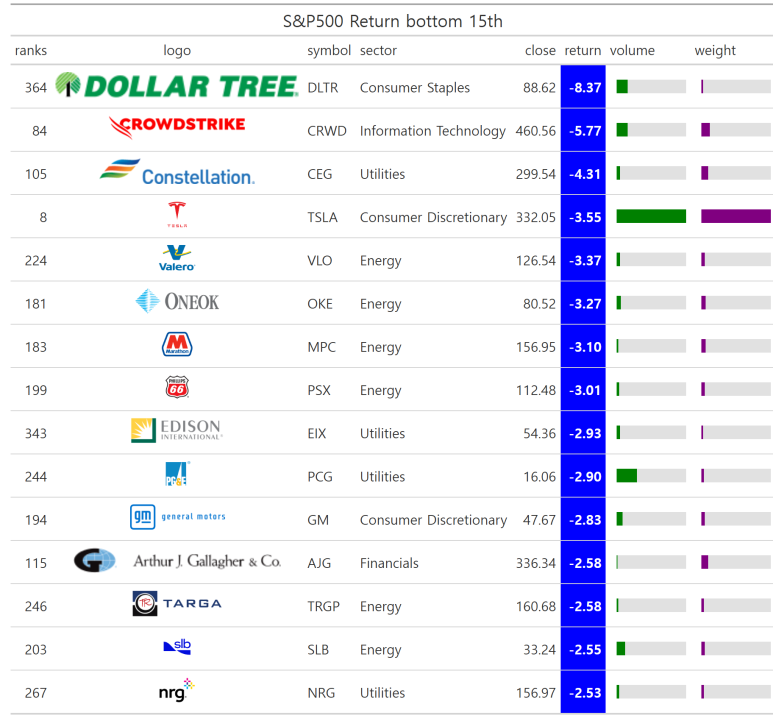773x718 pixels.
Task: Click the Financials sector cell
Action: [x=389, y=563]
